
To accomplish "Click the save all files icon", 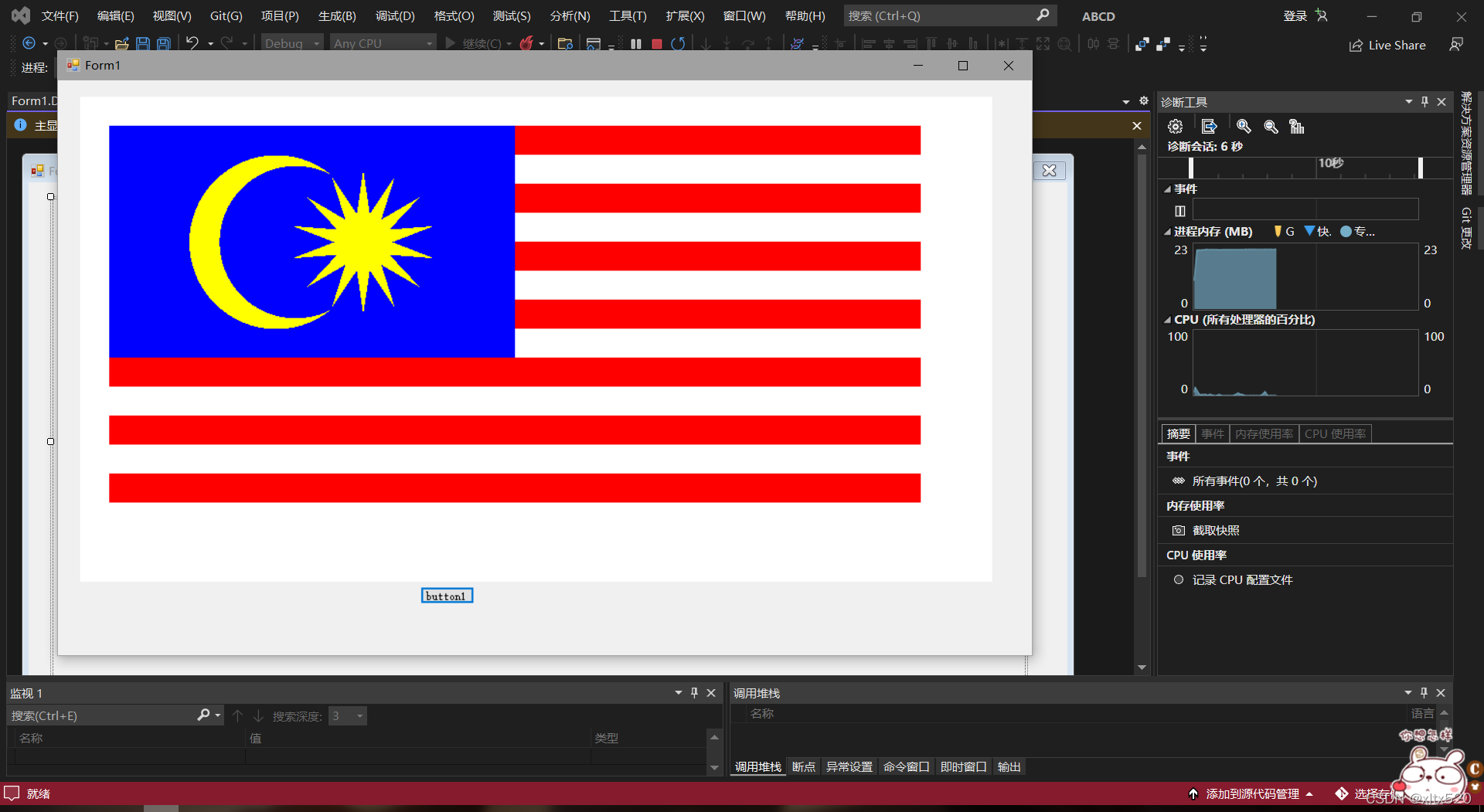I will [164, 44].
